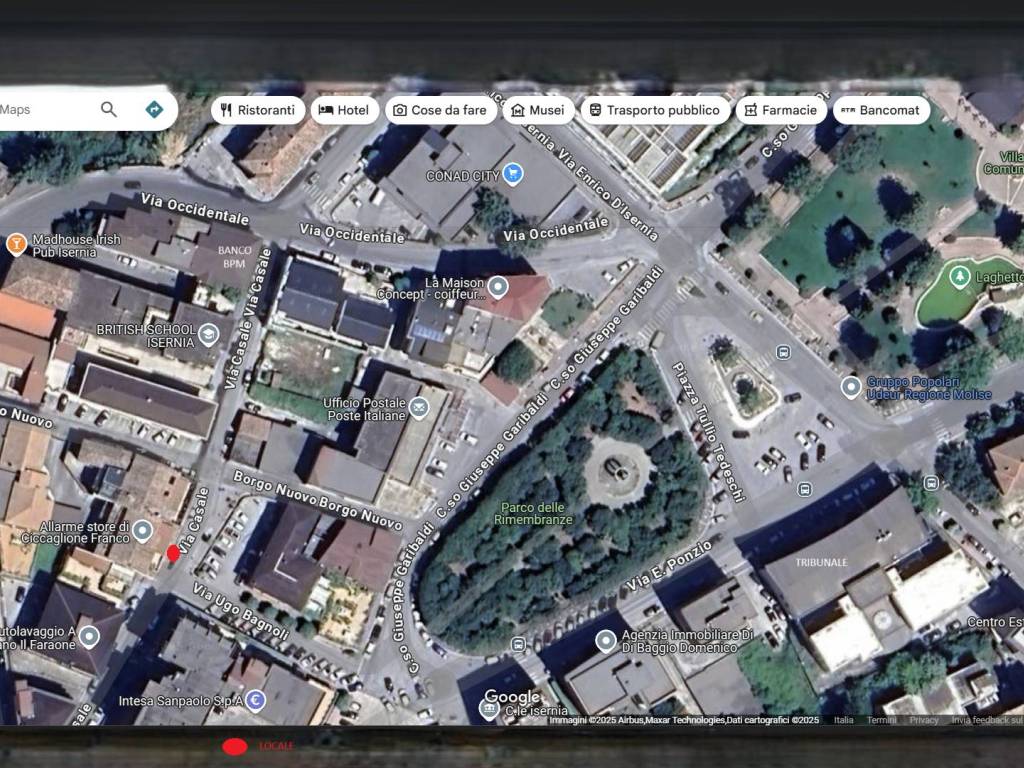Open Madhouse Irish Pub Isernia marker

[x=16, y=244]
